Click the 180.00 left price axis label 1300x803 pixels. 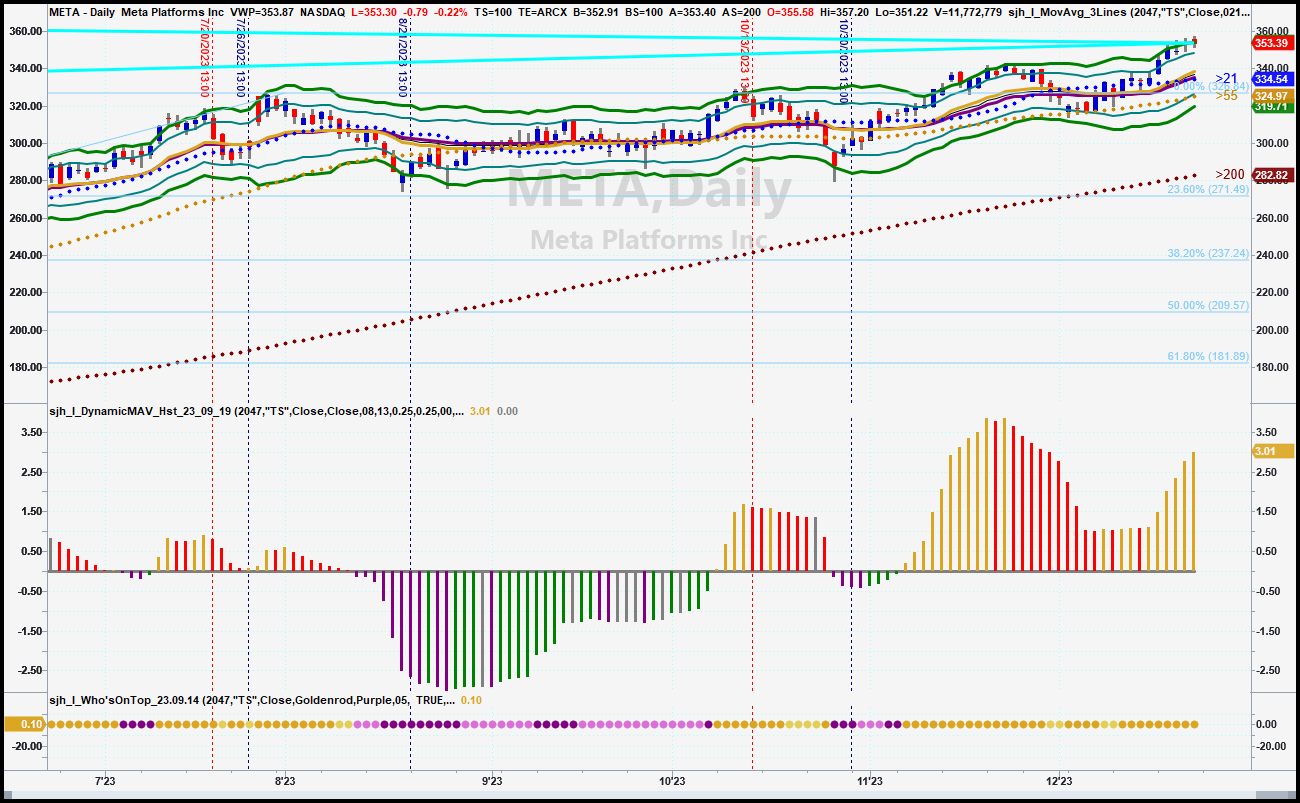tap(24, 367)
